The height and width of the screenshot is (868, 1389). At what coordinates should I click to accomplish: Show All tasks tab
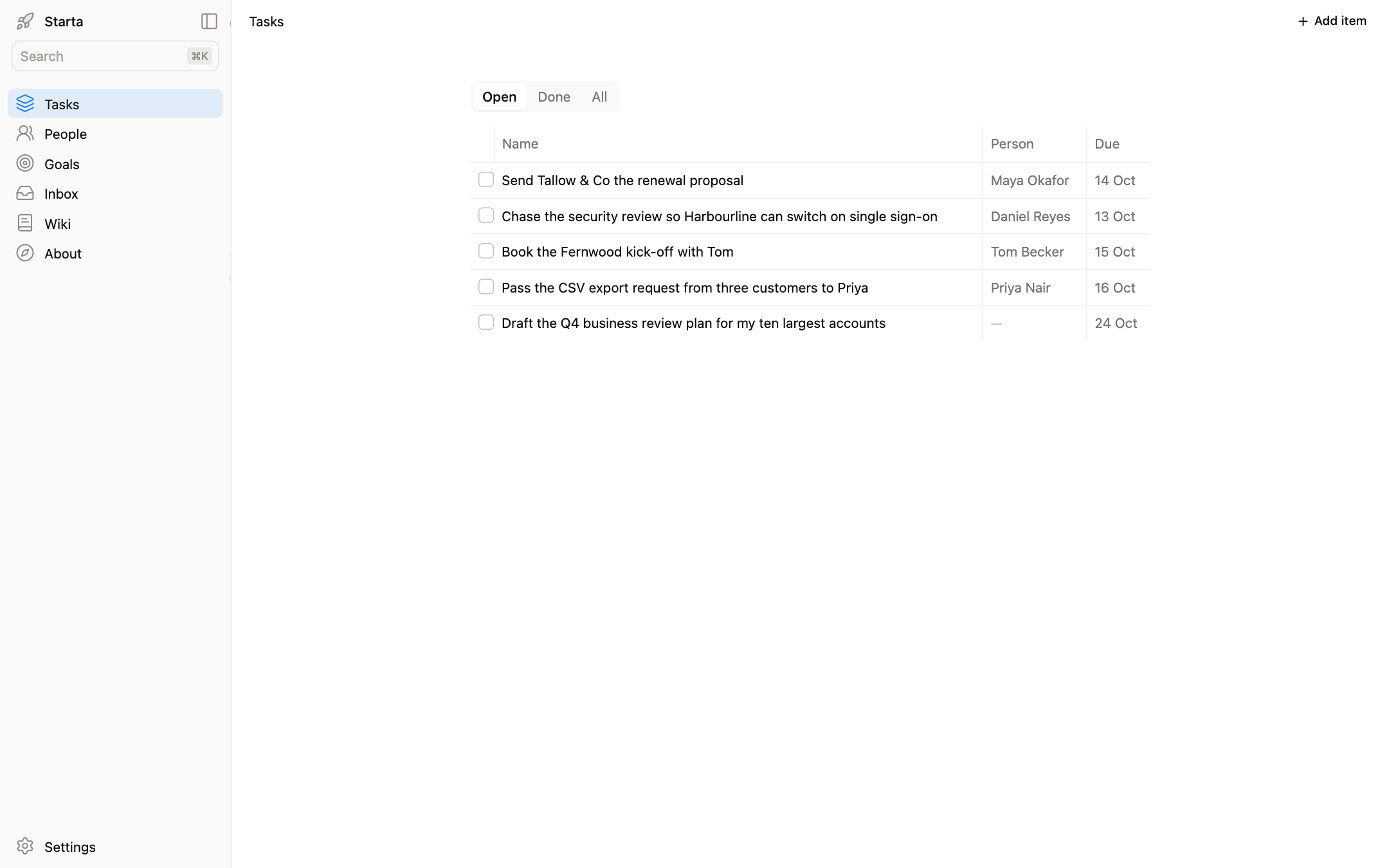click(x=599, y=96)
